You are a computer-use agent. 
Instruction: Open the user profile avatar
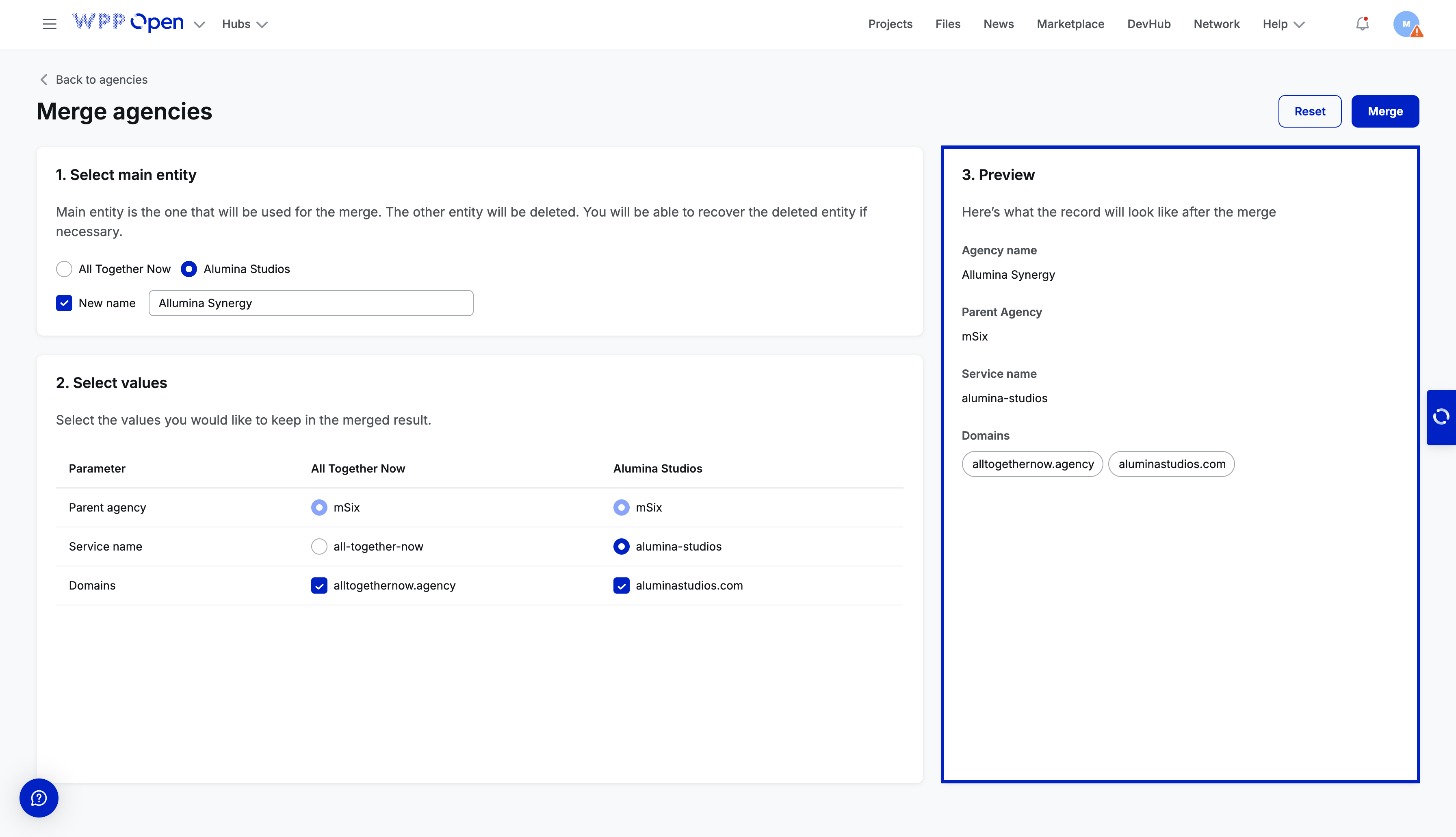(x=1406, y=24)
